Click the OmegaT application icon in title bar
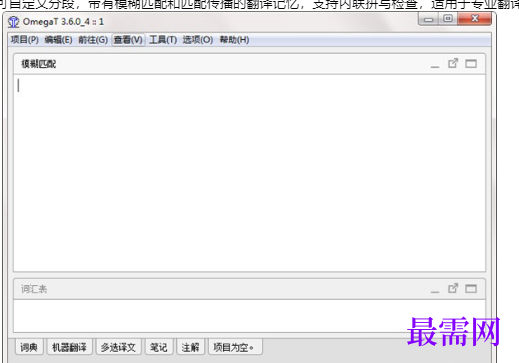519x363 pixels. [13, 22]
